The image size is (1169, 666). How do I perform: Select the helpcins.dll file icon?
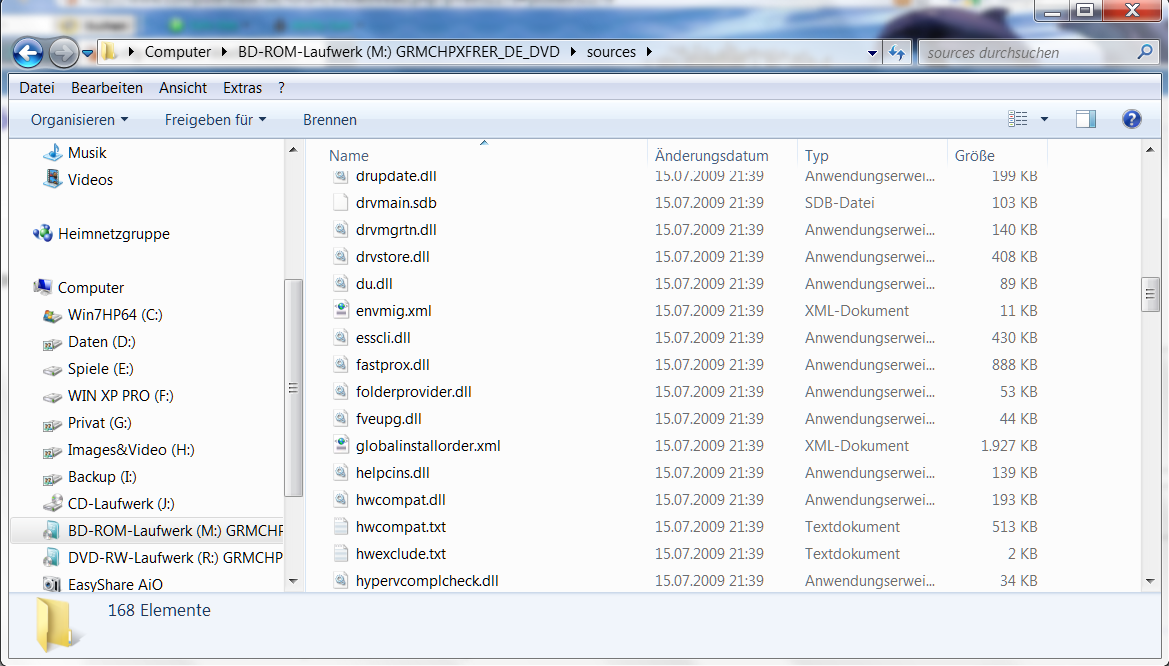coord(341,472)
